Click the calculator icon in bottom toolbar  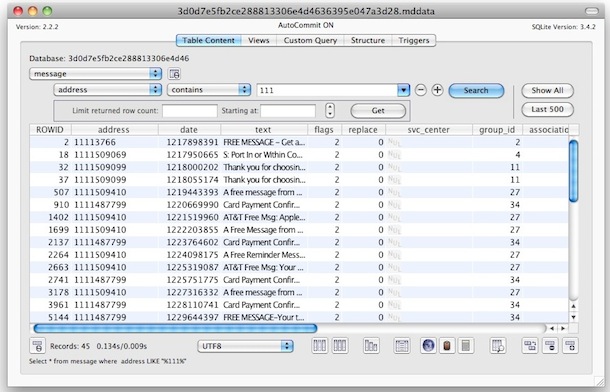466,345
